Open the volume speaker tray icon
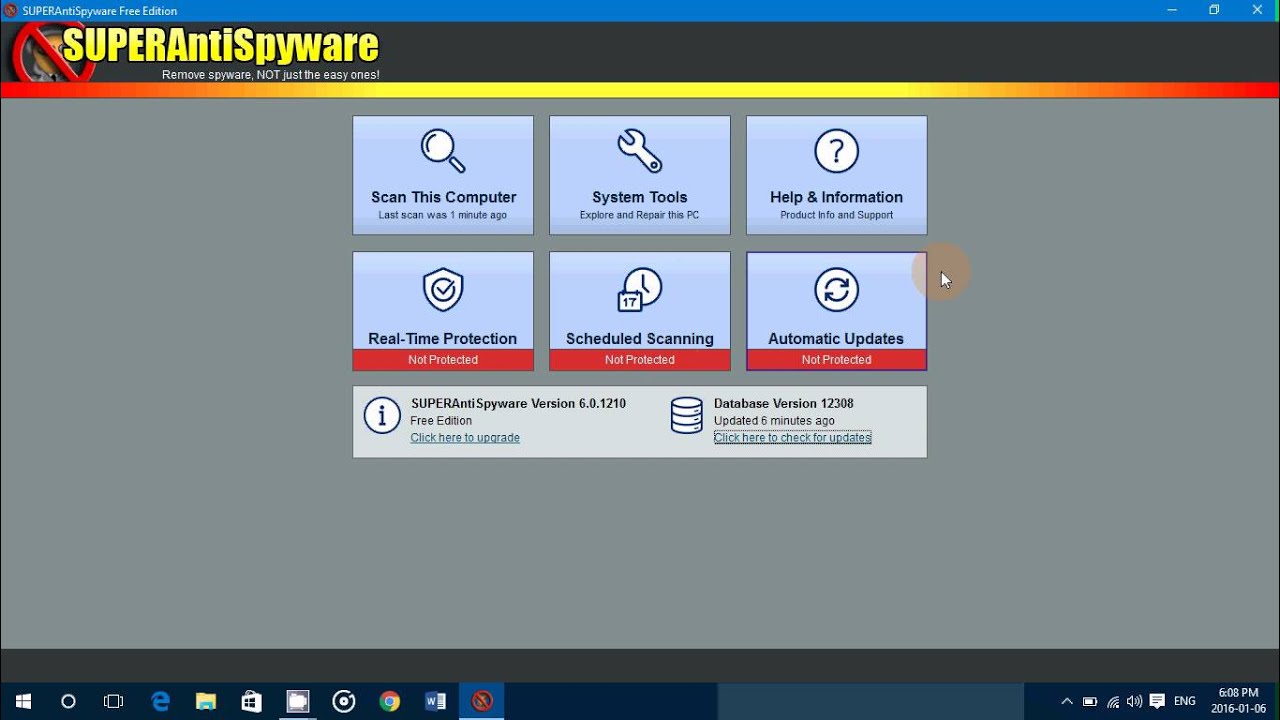This screenshot has width=1280, height=720. tap(1135, 702)
